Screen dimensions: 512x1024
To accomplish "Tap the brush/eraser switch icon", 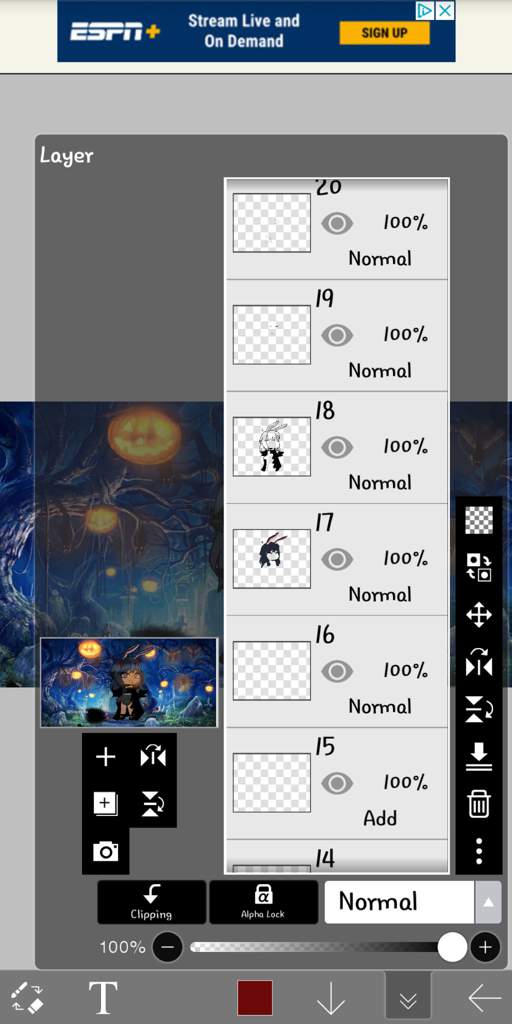I will [28, 998].
